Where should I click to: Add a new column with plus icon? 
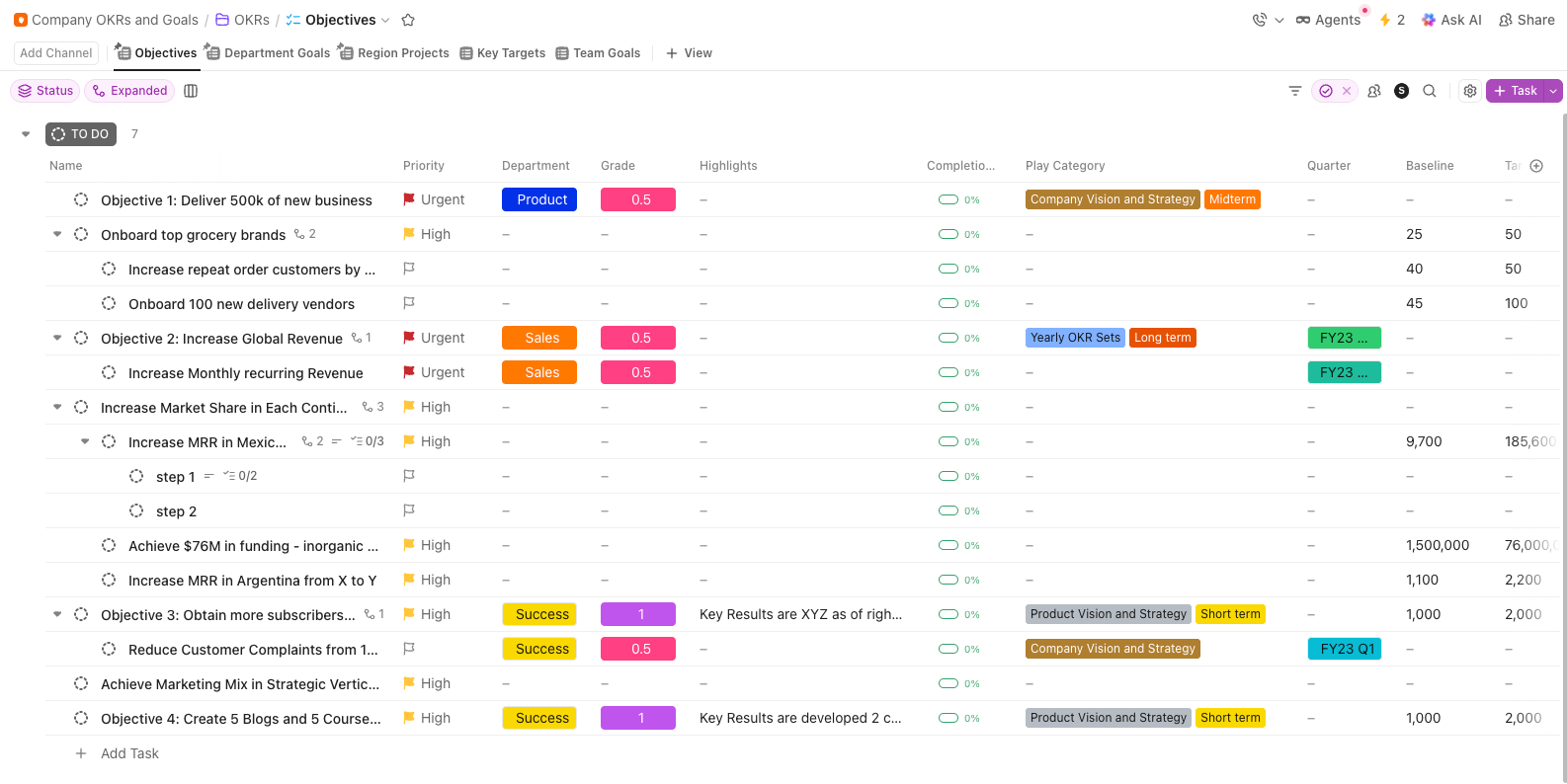1536,166
